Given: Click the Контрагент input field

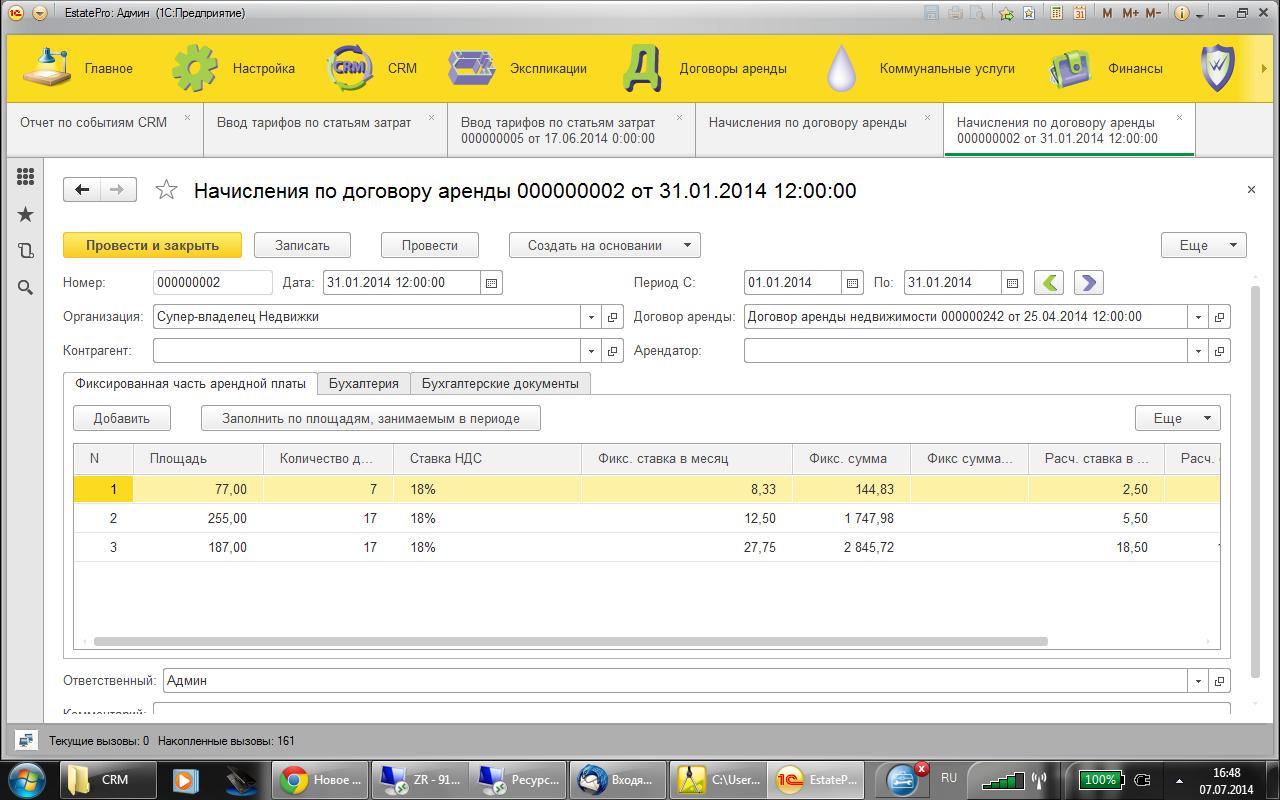Looking at the screenshot, I should tap(367, 351).
